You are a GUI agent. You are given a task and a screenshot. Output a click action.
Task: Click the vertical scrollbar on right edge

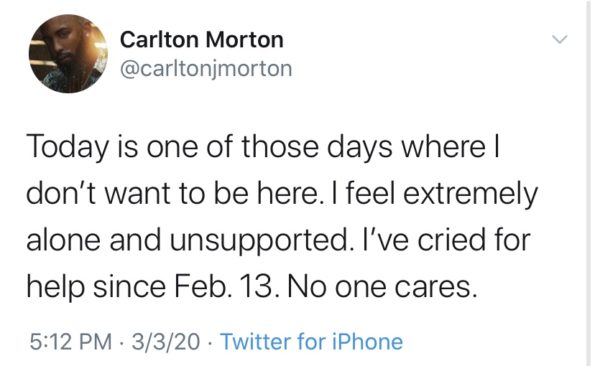588,183
